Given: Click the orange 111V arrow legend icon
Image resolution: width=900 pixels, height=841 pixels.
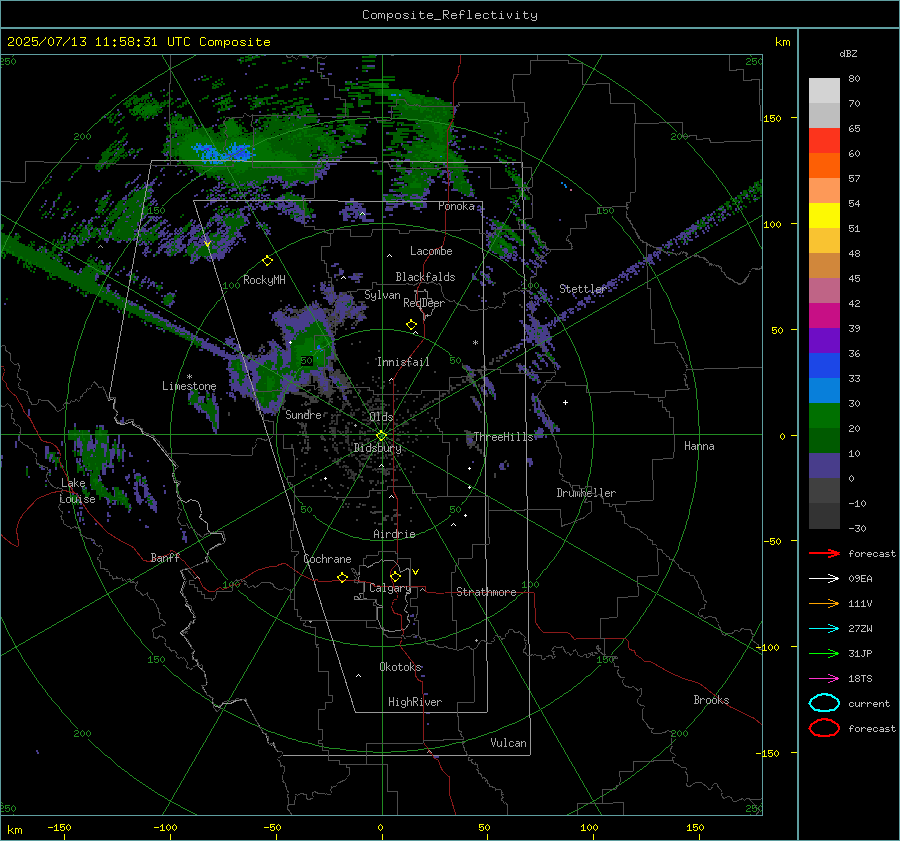Looking at the screenshot, I should (x=824, y=603).
